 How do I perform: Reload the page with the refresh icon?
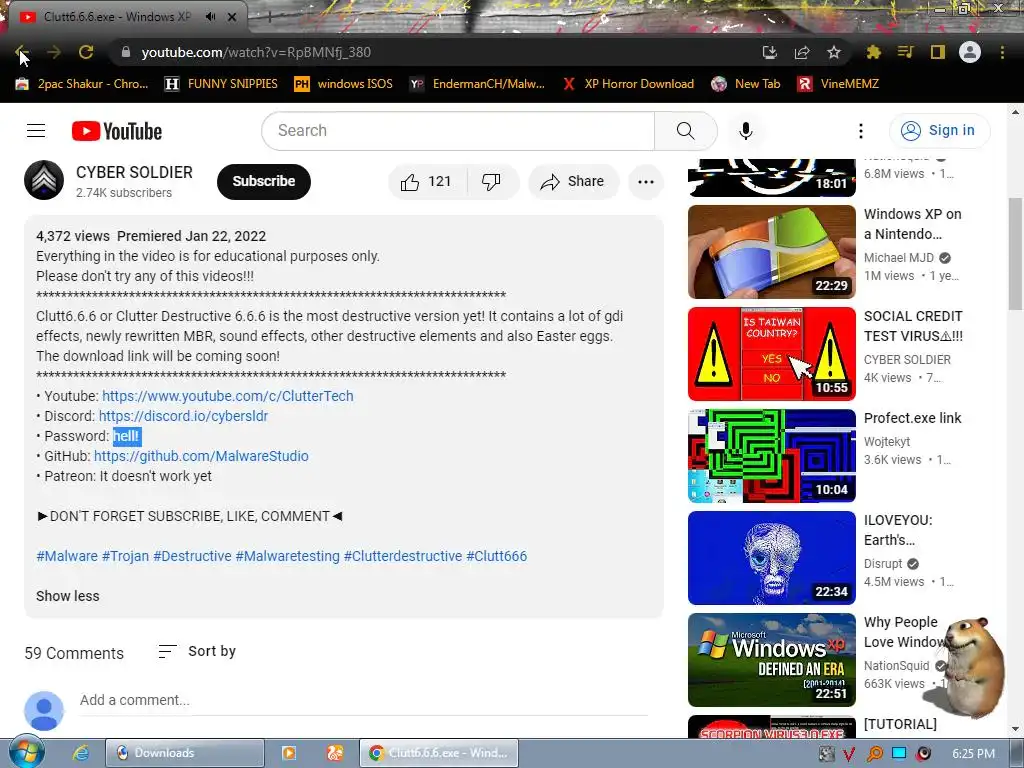tap(86, 52)
